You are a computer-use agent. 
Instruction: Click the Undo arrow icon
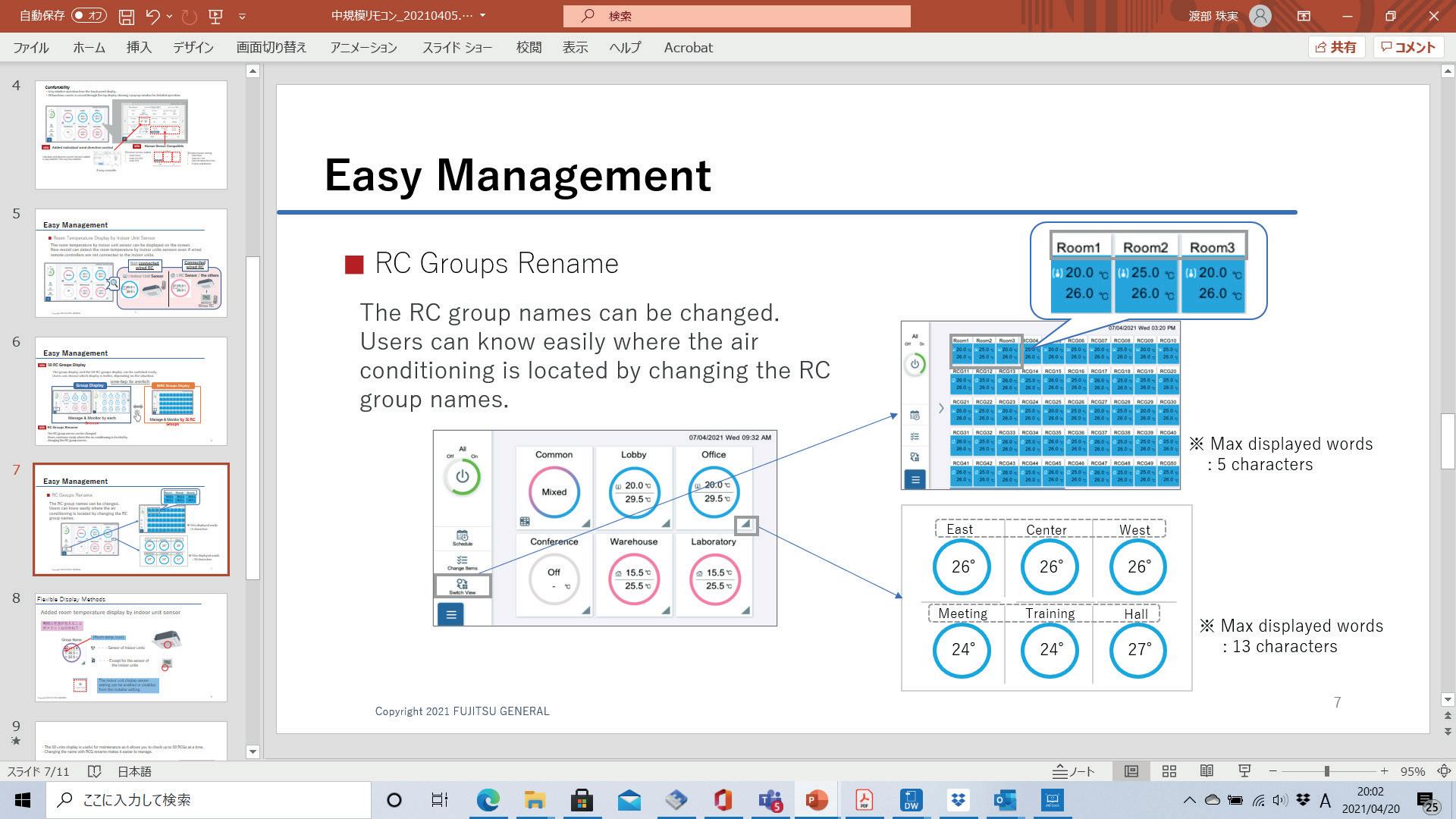[x=152, y=16]
